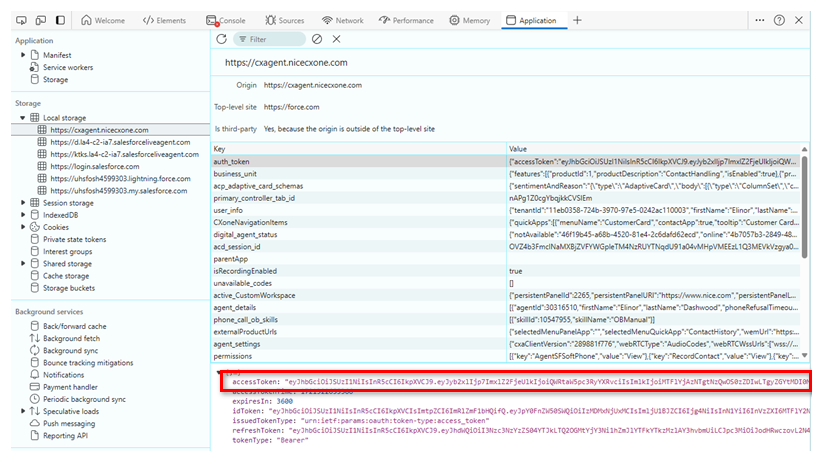Image resolution: width=824 pixels, height=463 pixels.
Task: Open the Network tab
Action: pos(343,20)
